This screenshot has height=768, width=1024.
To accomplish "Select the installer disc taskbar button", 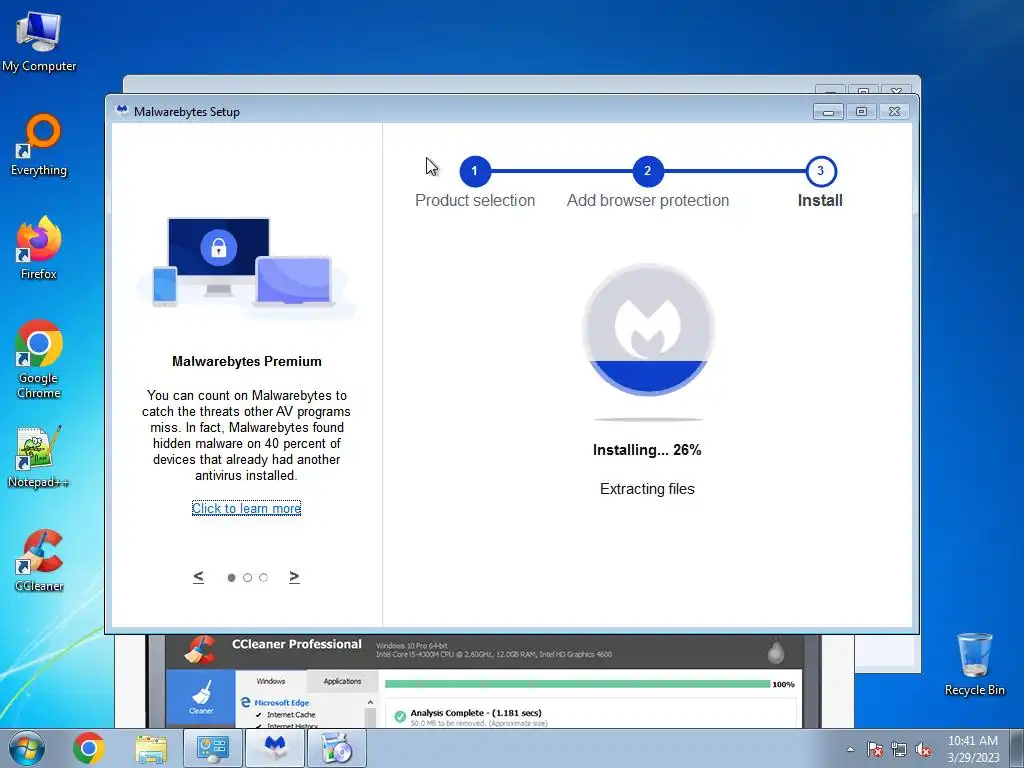I will (x=337, y=748).
